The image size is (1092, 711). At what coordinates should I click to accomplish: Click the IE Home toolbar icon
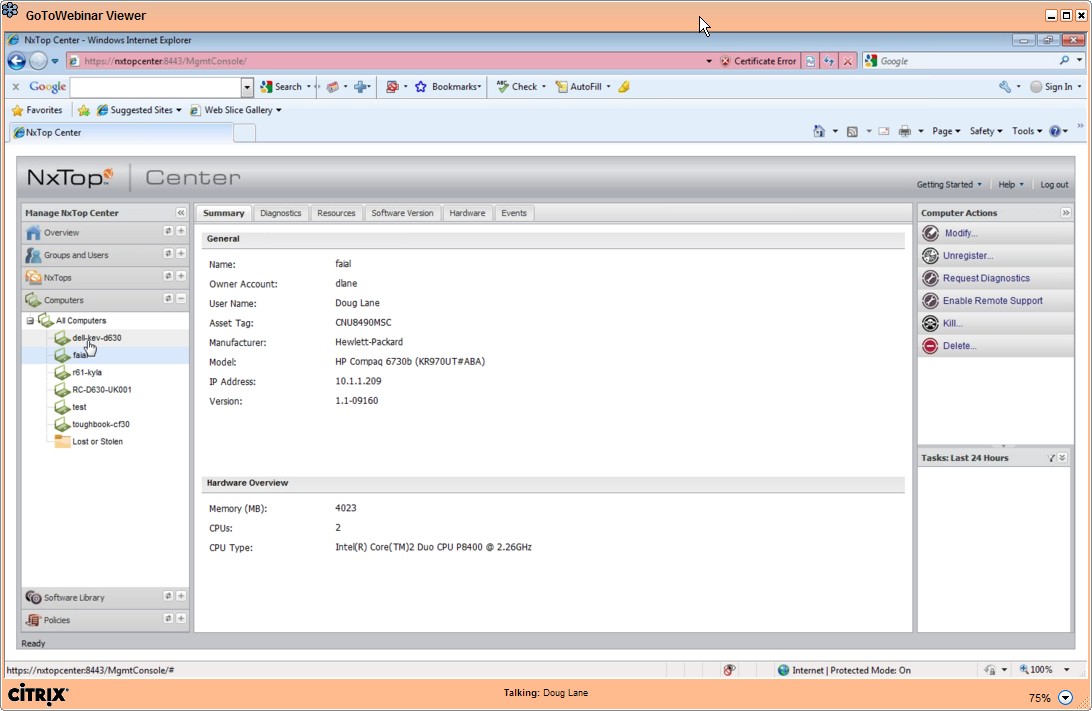819,131
